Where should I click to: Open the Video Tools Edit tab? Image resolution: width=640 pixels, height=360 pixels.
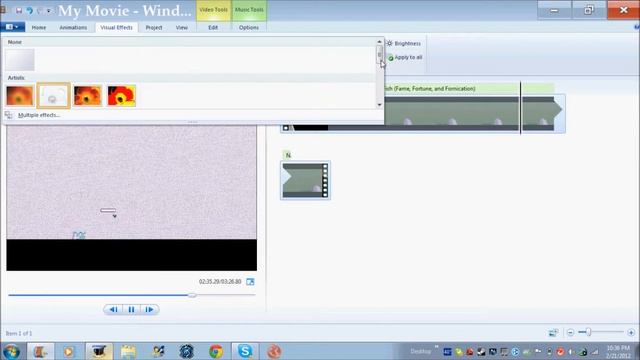[x=213, y=27]
